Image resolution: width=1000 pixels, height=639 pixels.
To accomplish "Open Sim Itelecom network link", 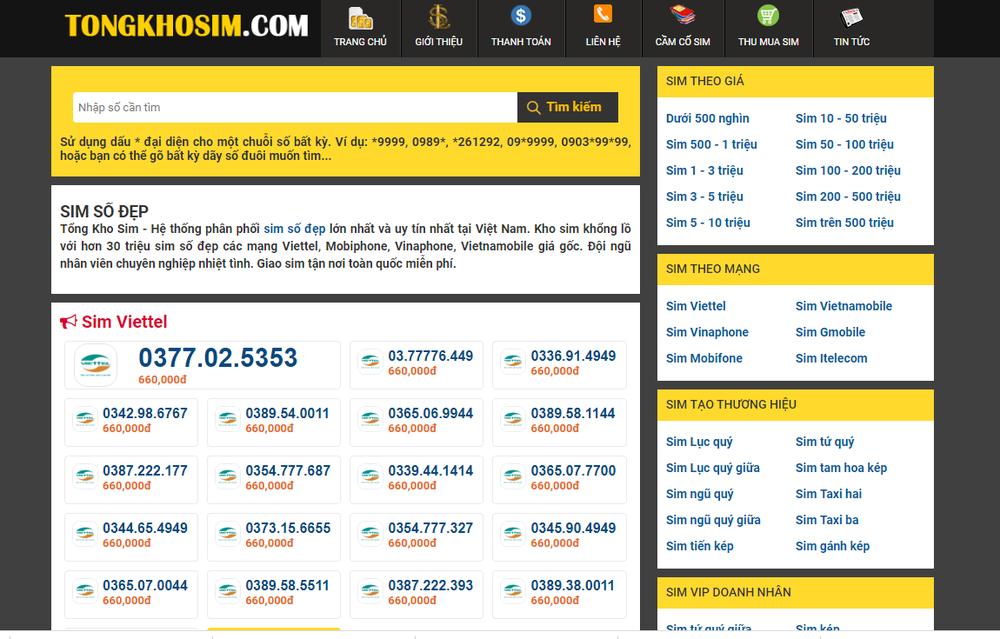I will [831, 358].
